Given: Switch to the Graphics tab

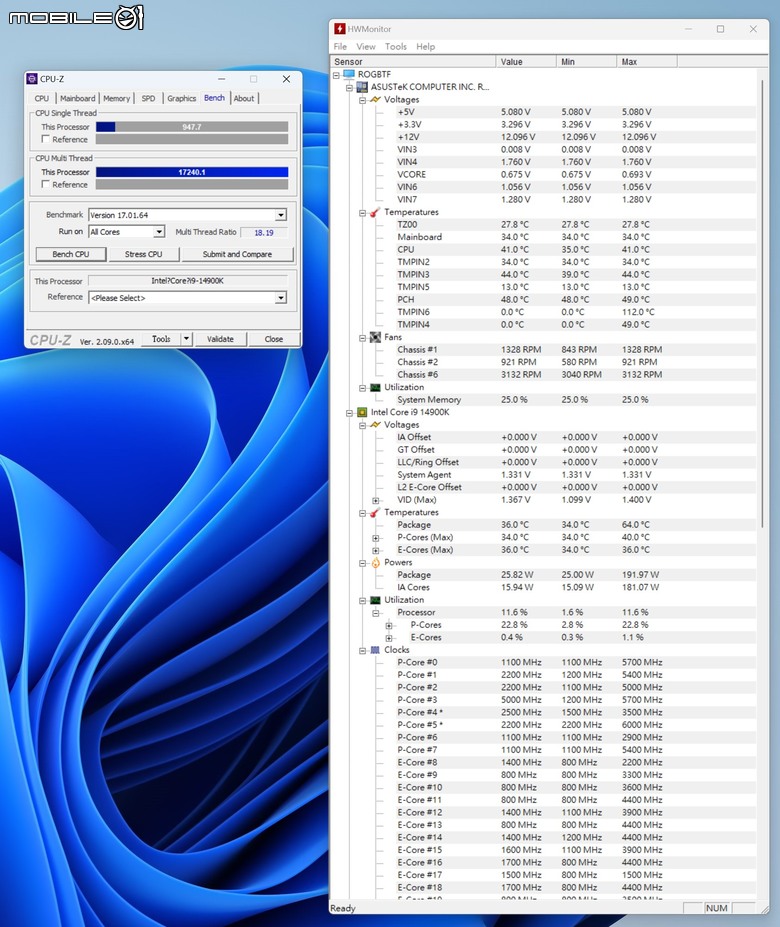Looking at the screenshot, I should click(181, 98).
